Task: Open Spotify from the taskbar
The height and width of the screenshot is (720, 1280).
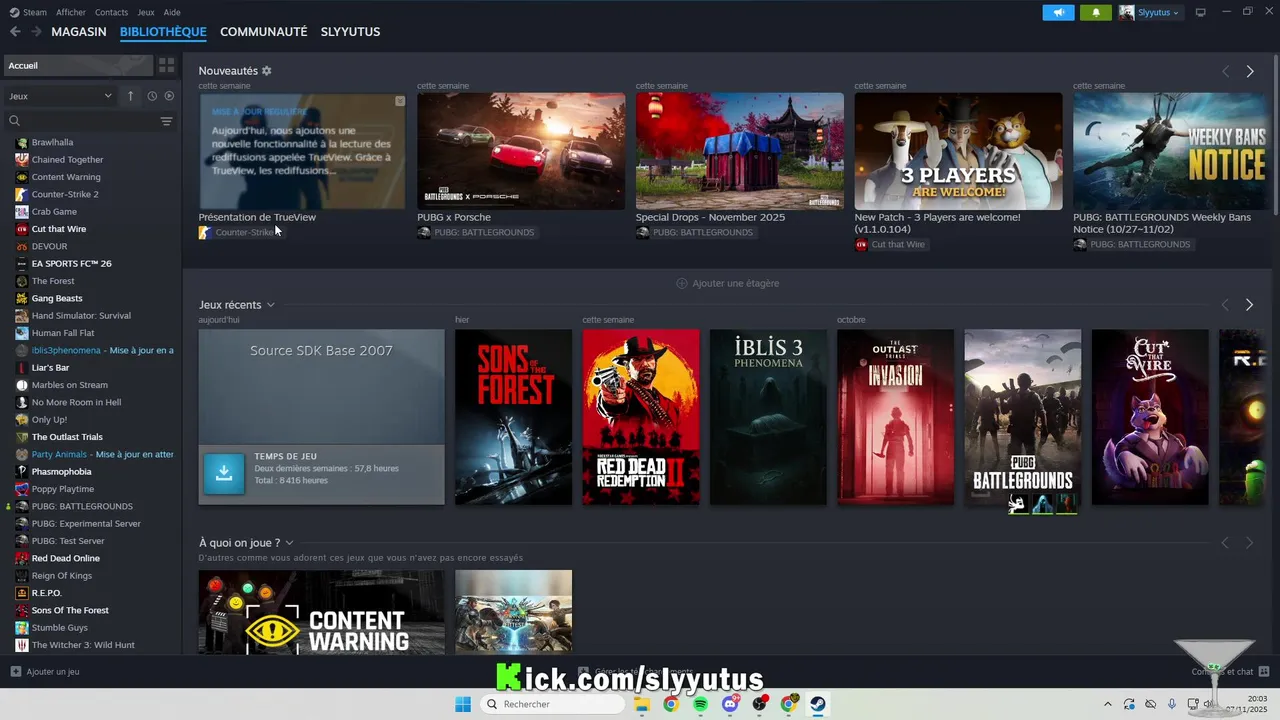Action: coord(700,704)
